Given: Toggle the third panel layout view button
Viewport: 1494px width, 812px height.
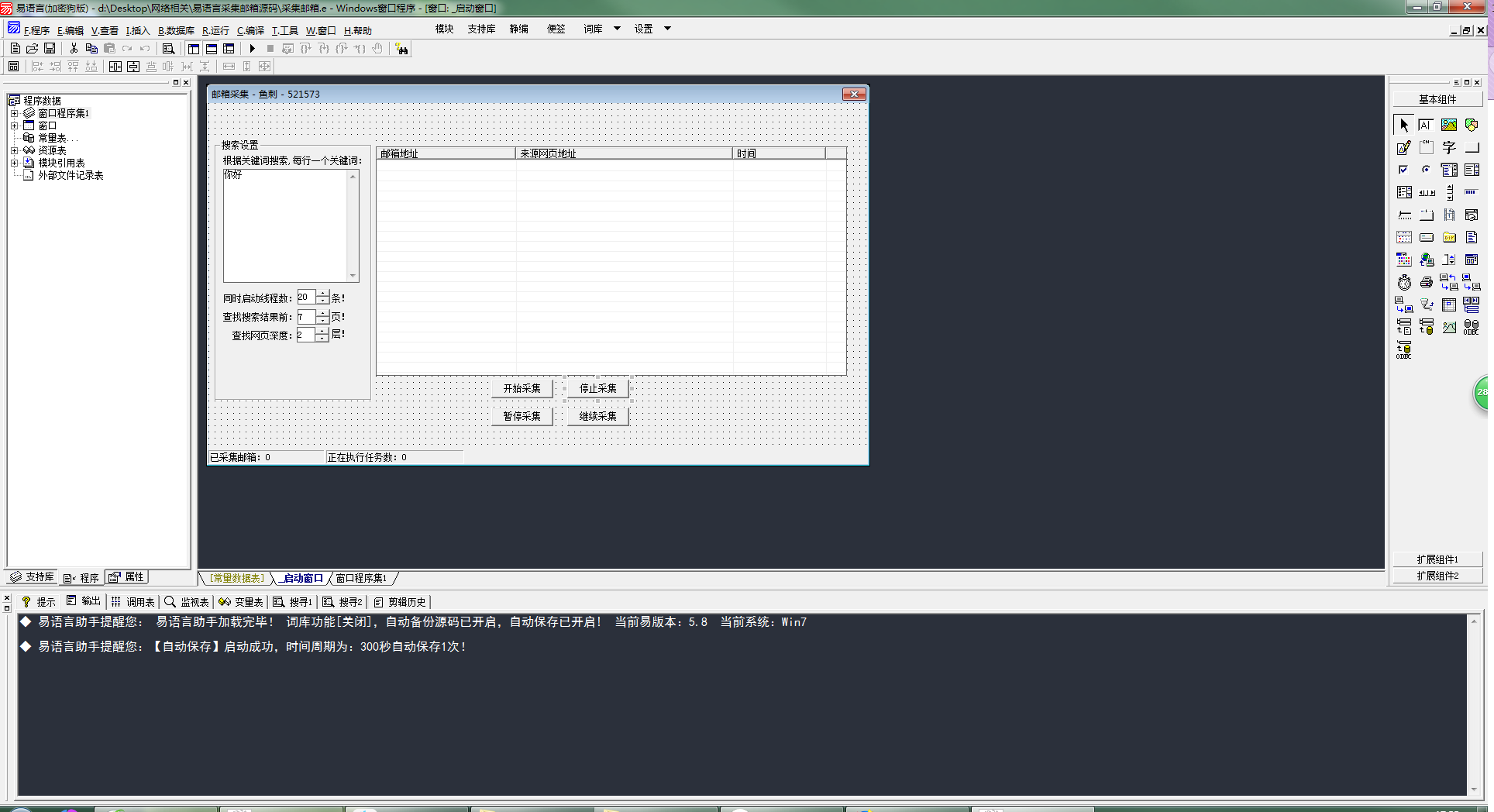Looking at the screenshot, I should pos(229,48).
